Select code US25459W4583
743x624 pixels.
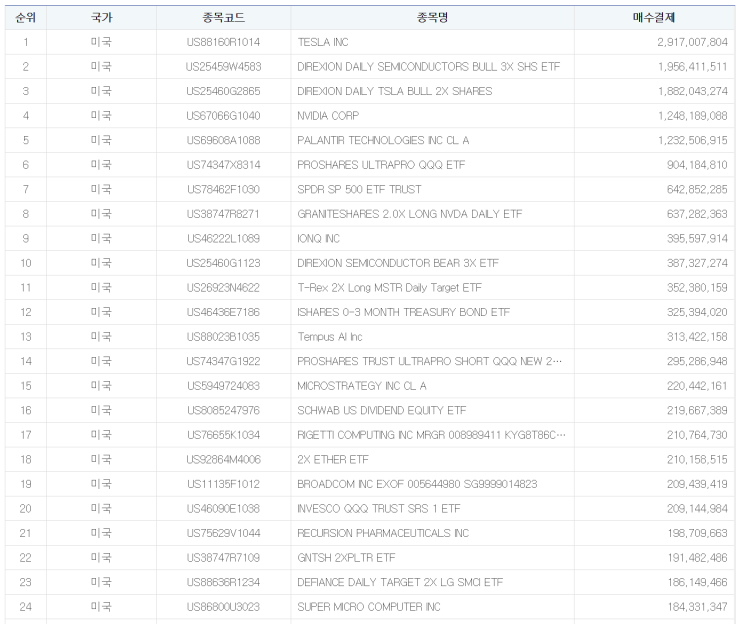pos(223,67)
